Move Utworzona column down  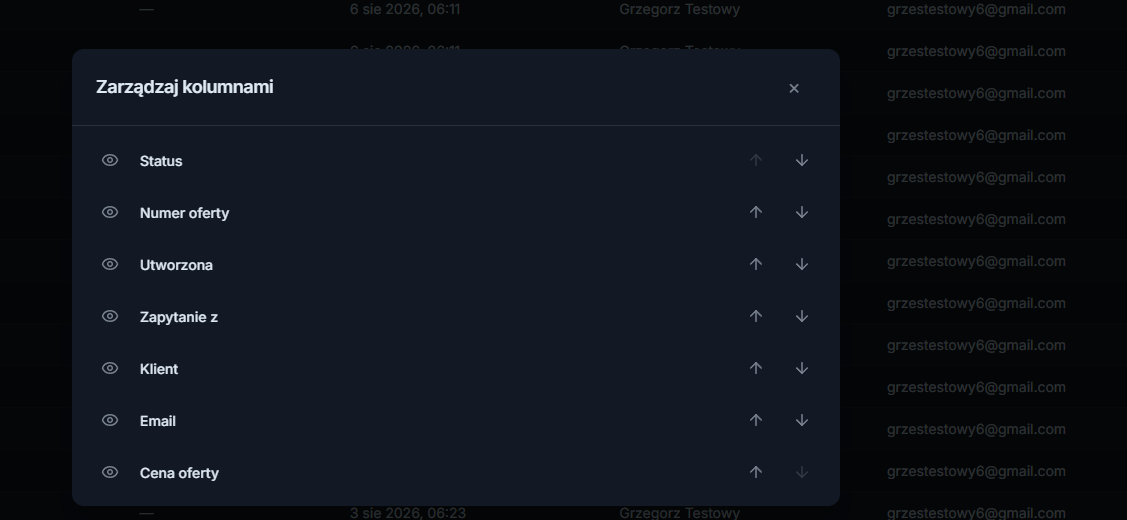[802, 264]
